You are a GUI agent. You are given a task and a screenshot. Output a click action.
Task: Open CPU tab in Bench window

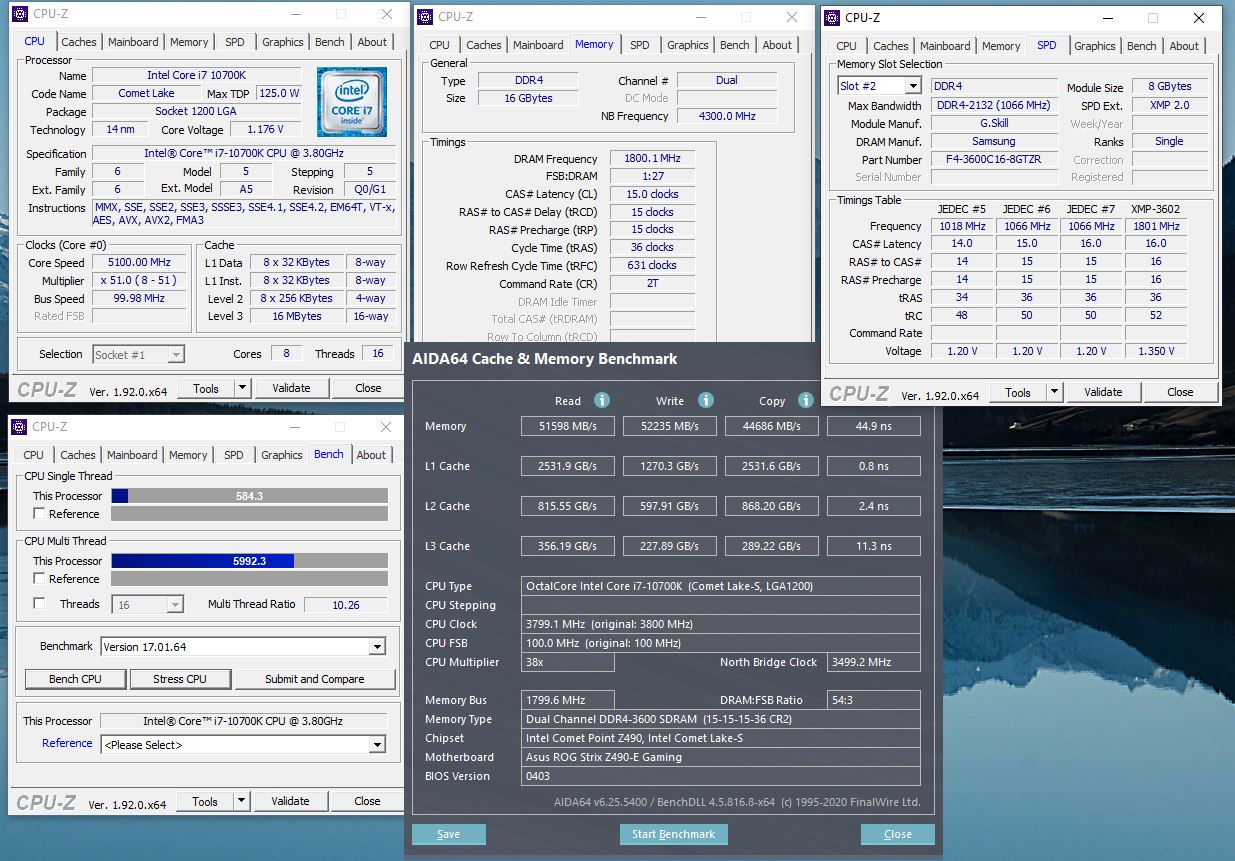click(x=34, y=455)
